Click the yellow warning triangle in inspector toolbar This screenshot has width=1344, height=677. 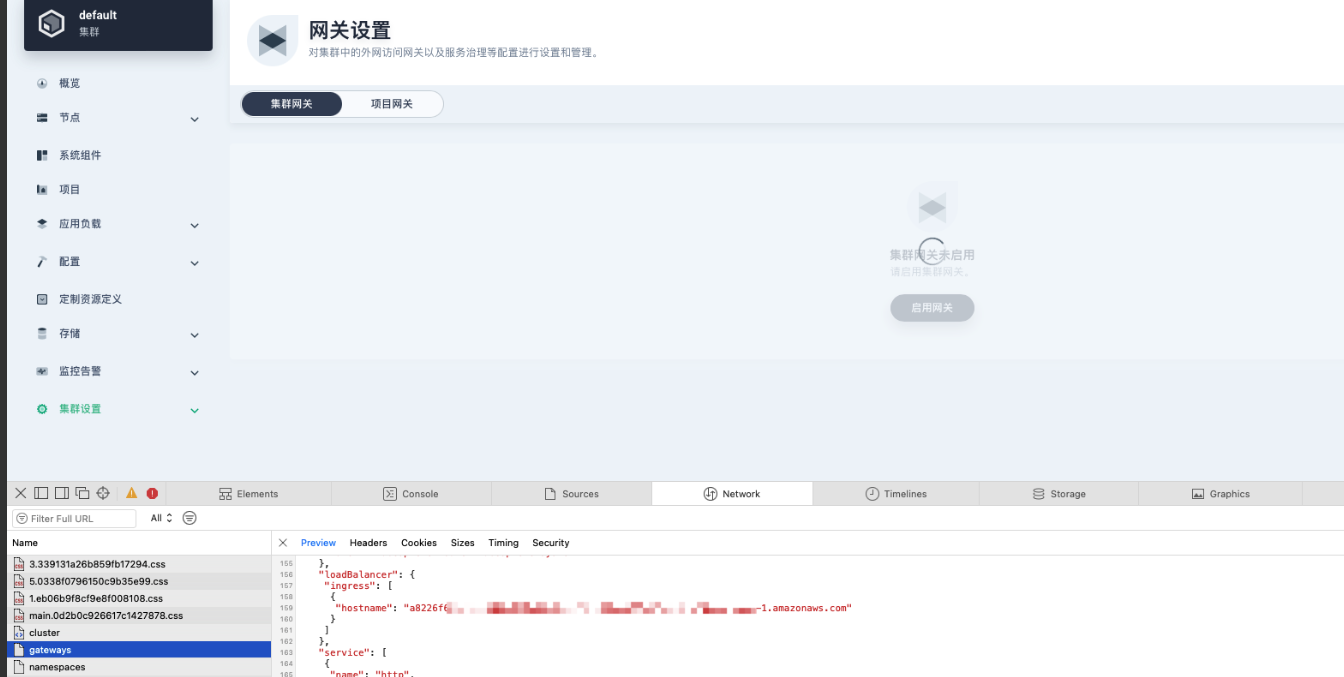131,493
